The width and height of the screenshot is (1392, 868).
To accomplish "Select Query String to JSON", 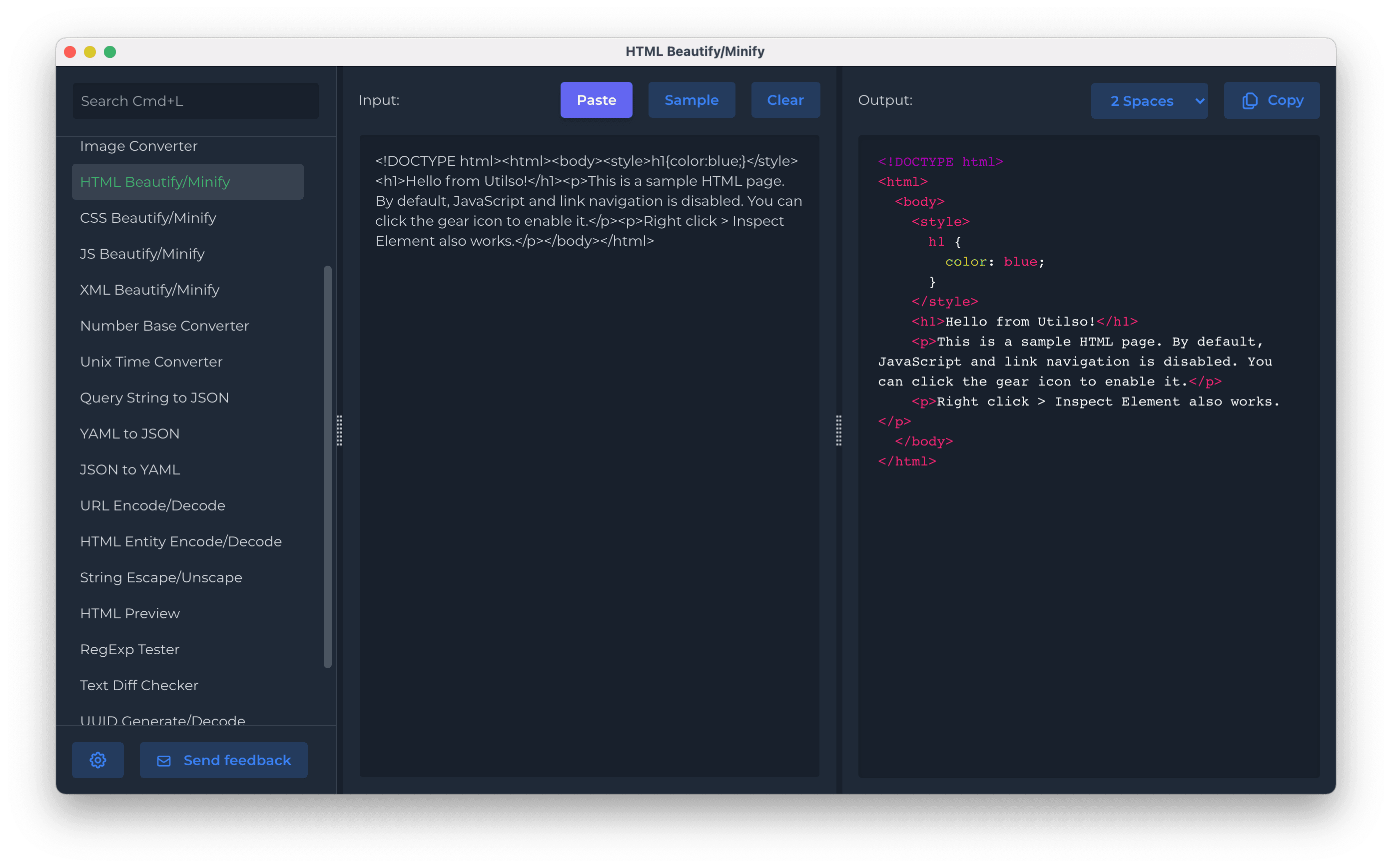I will click(154, 397).
